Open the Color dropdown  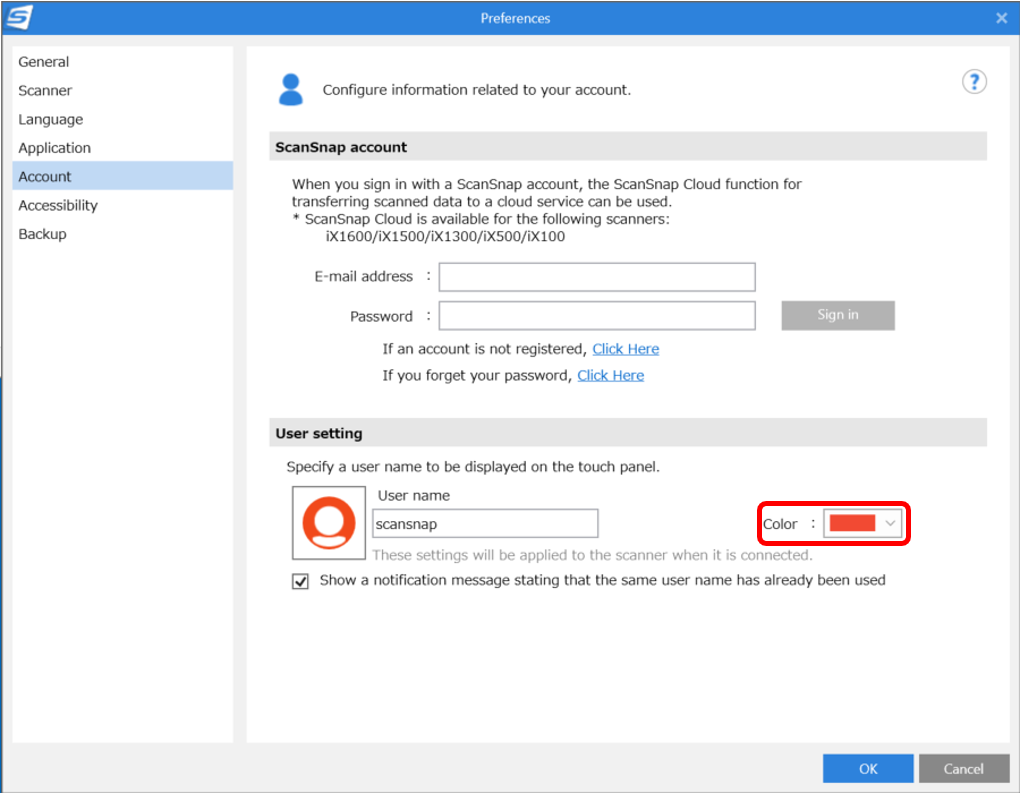[862, 524]
